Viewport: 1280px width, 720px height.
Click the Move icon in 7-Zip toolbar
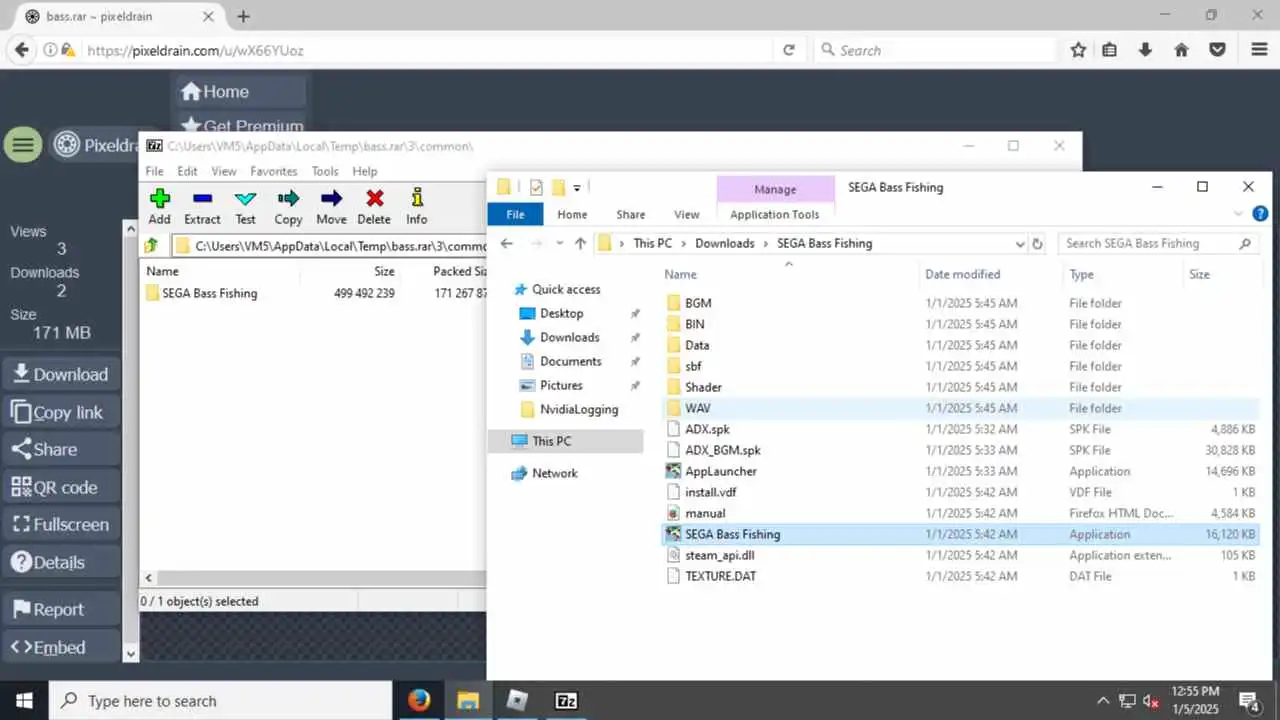331,198
